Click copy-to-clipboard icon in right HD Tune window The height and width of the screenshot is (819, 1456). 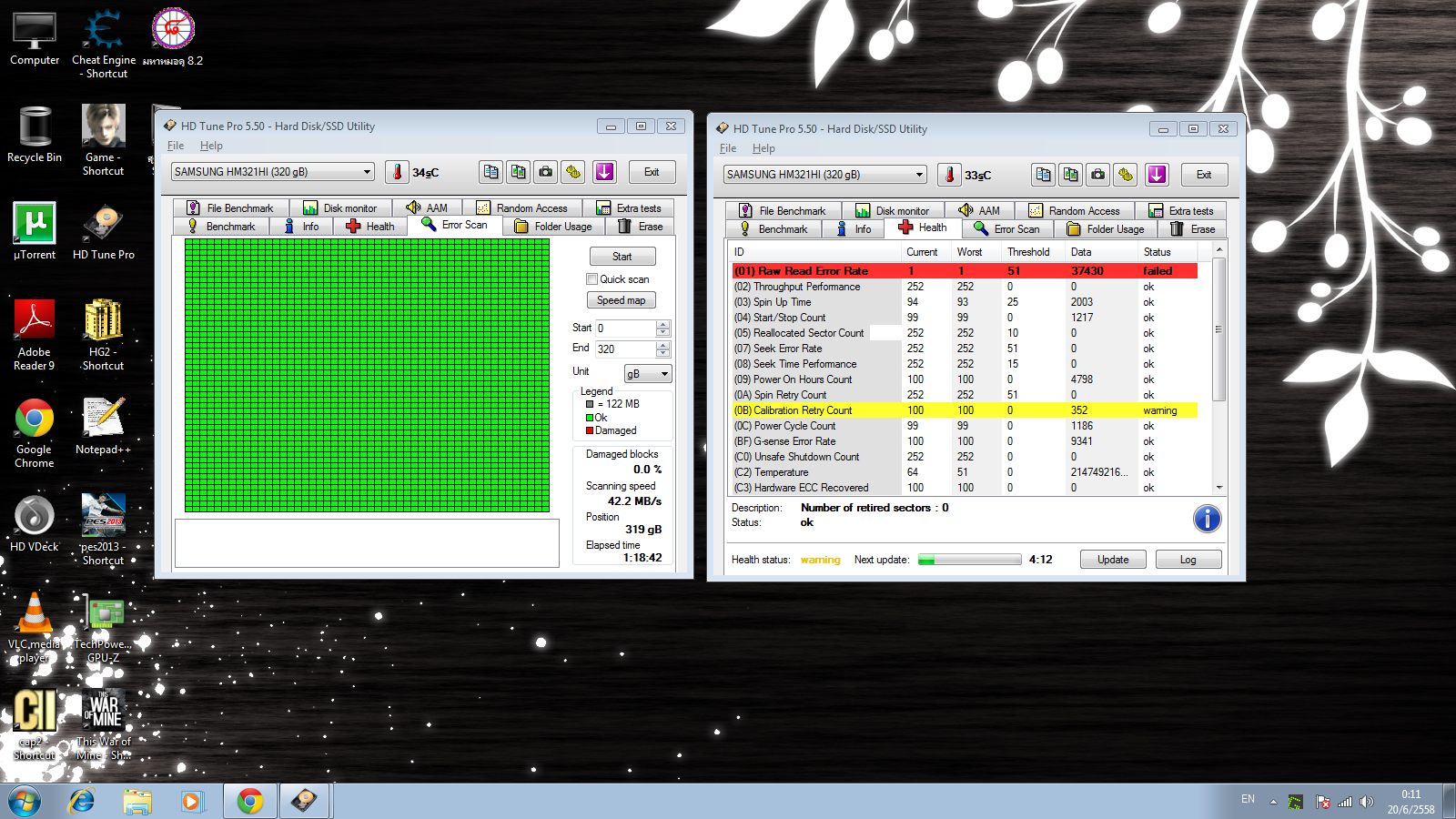(x=1044, y=175)
